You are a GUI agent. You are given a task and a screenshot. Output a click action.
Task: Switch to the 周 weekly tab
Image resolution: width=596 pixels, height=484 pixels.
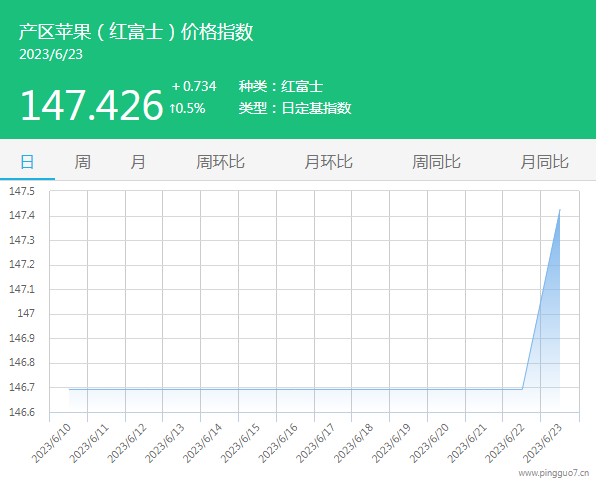82,162
